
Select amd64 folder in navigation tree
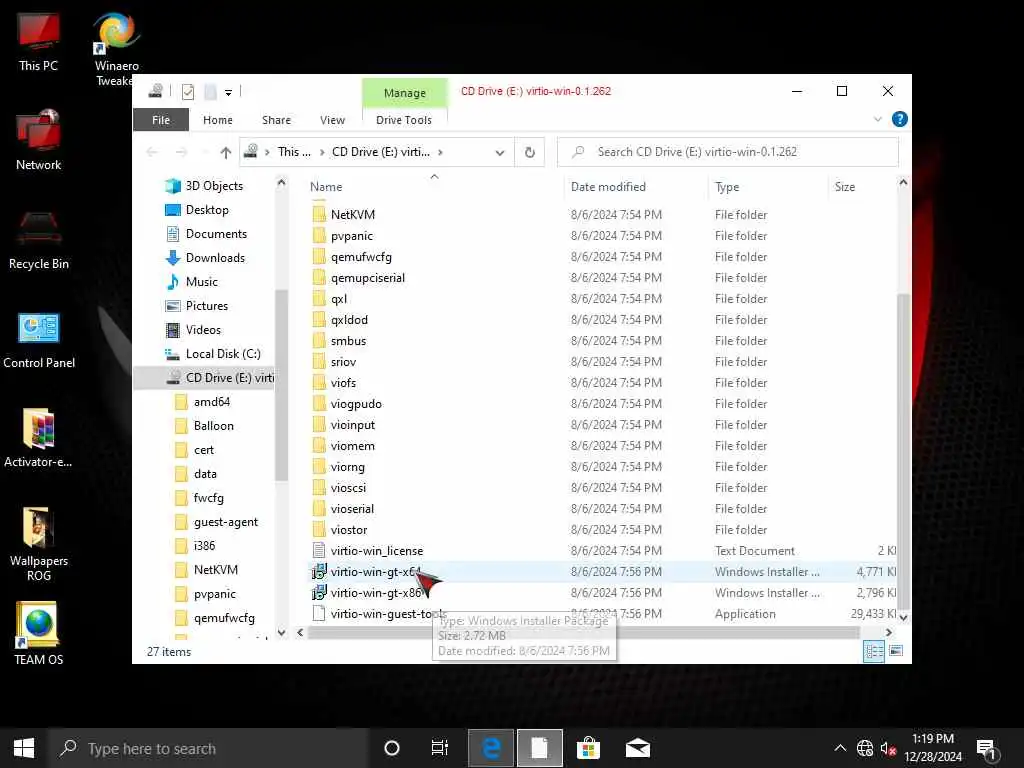pos(212,402)
